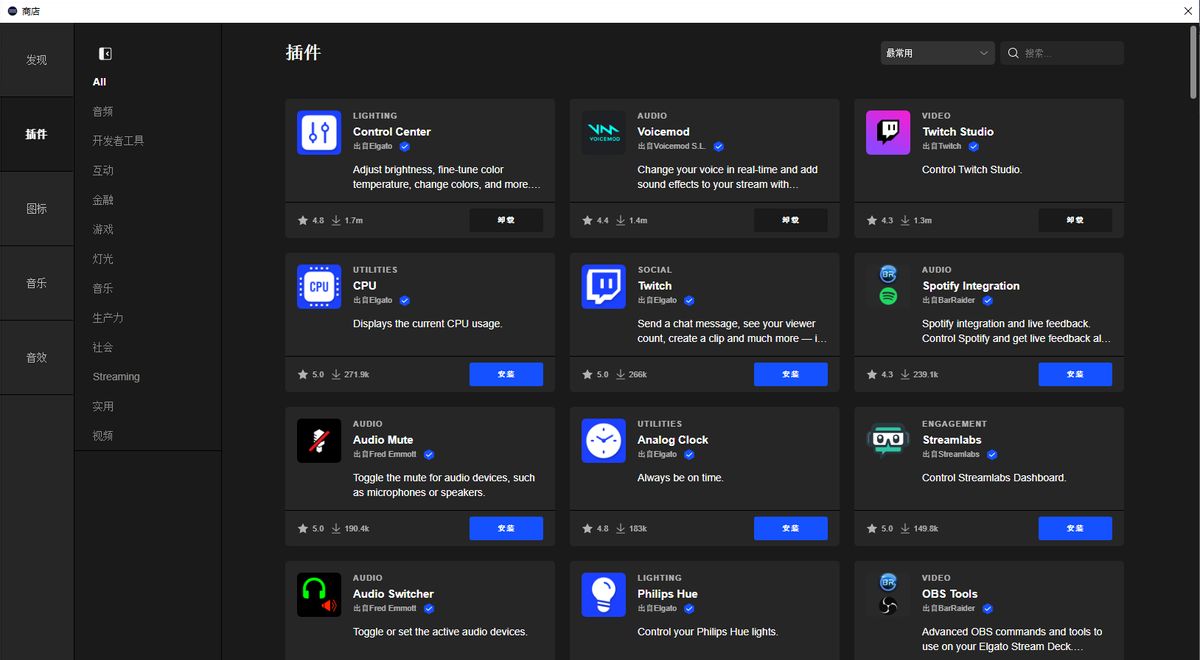The width and height of the screenshot is (1200, 660).
Task: Open the "Philips Hue" plugin title
Action: [x=668, y=594]
